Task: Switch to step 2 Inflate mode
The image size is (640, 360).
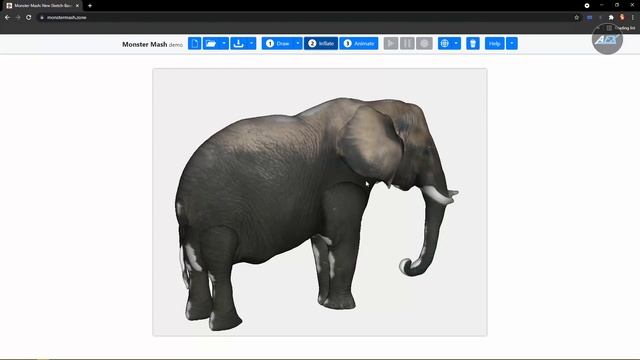Action: pyautogui.click(x=321, y=43)
